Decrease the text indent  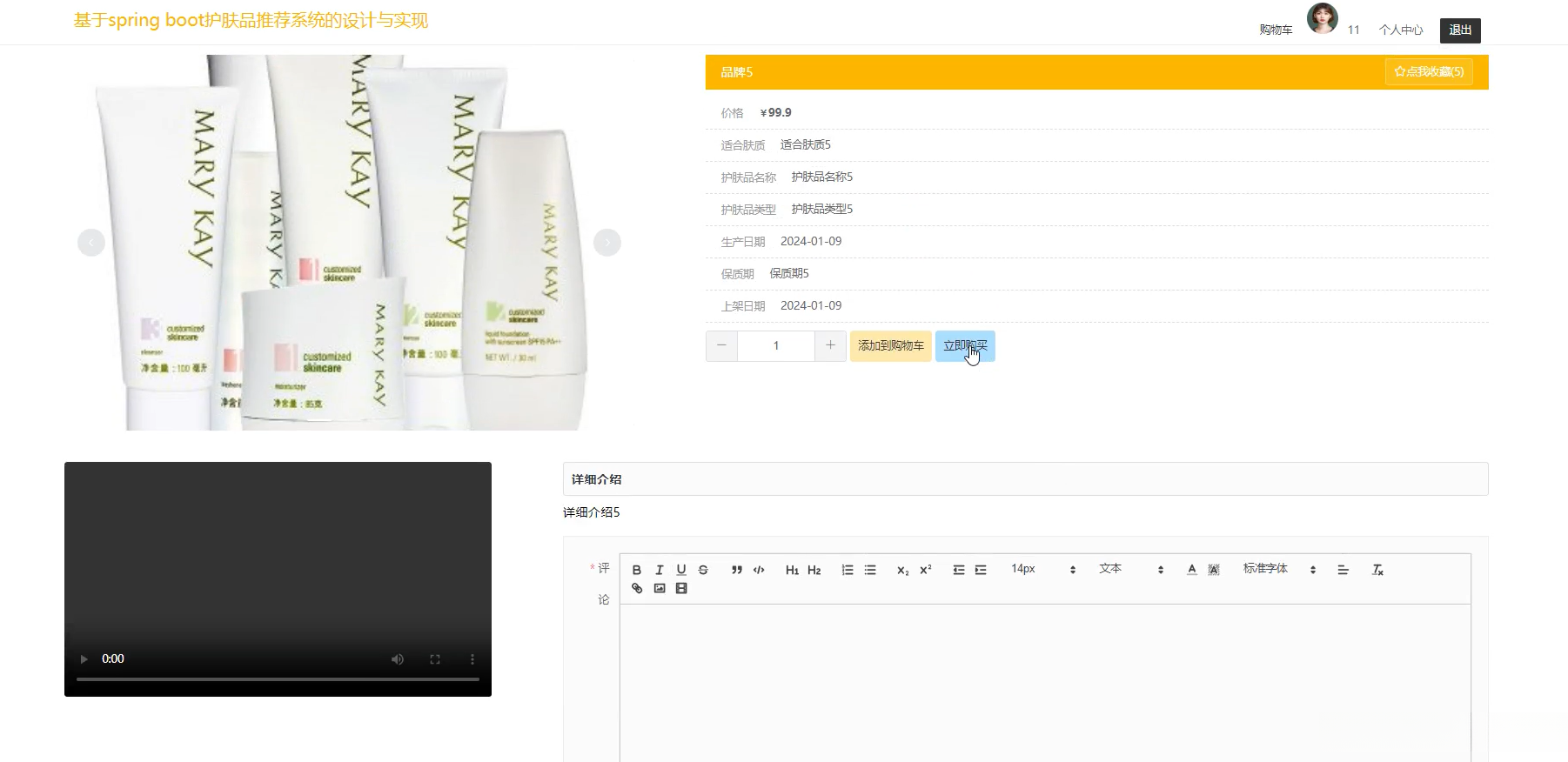958,570
